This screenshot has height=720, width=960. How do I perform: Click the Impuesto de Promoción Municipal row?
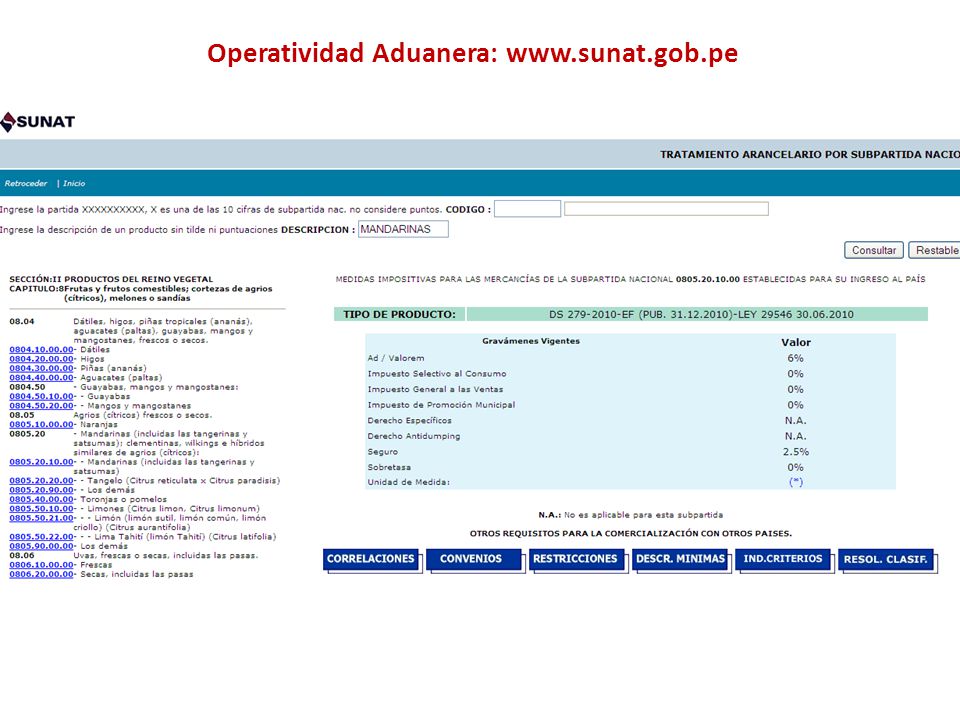(x=631, y=405)
